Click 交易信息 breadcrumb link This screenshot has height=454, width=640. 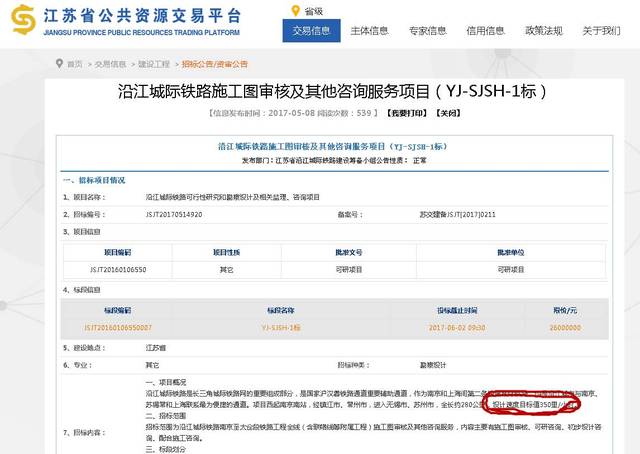coord(111,64)
